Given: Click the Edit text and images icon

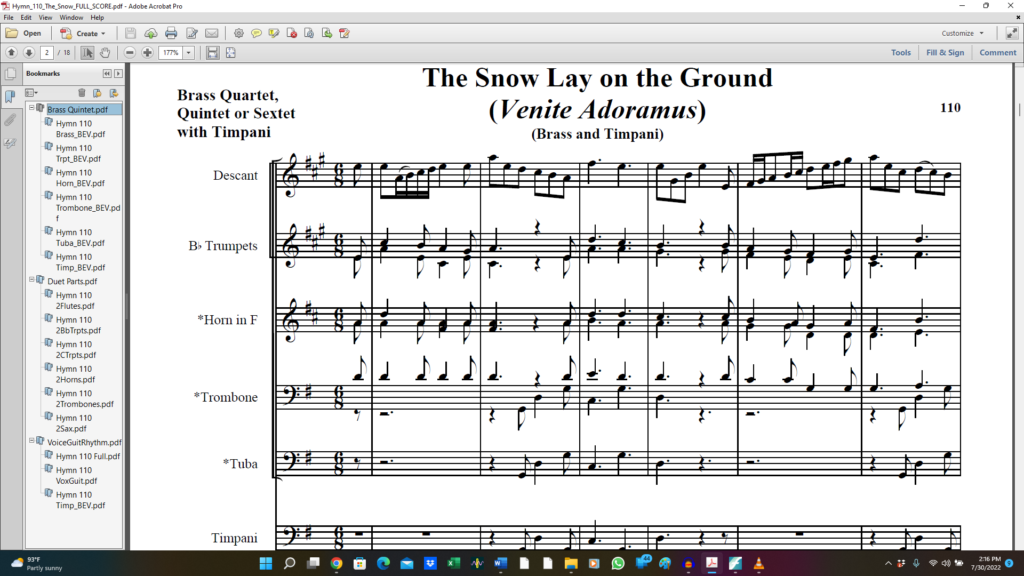Looking at the screenshot, I should [x=191, y=33].
